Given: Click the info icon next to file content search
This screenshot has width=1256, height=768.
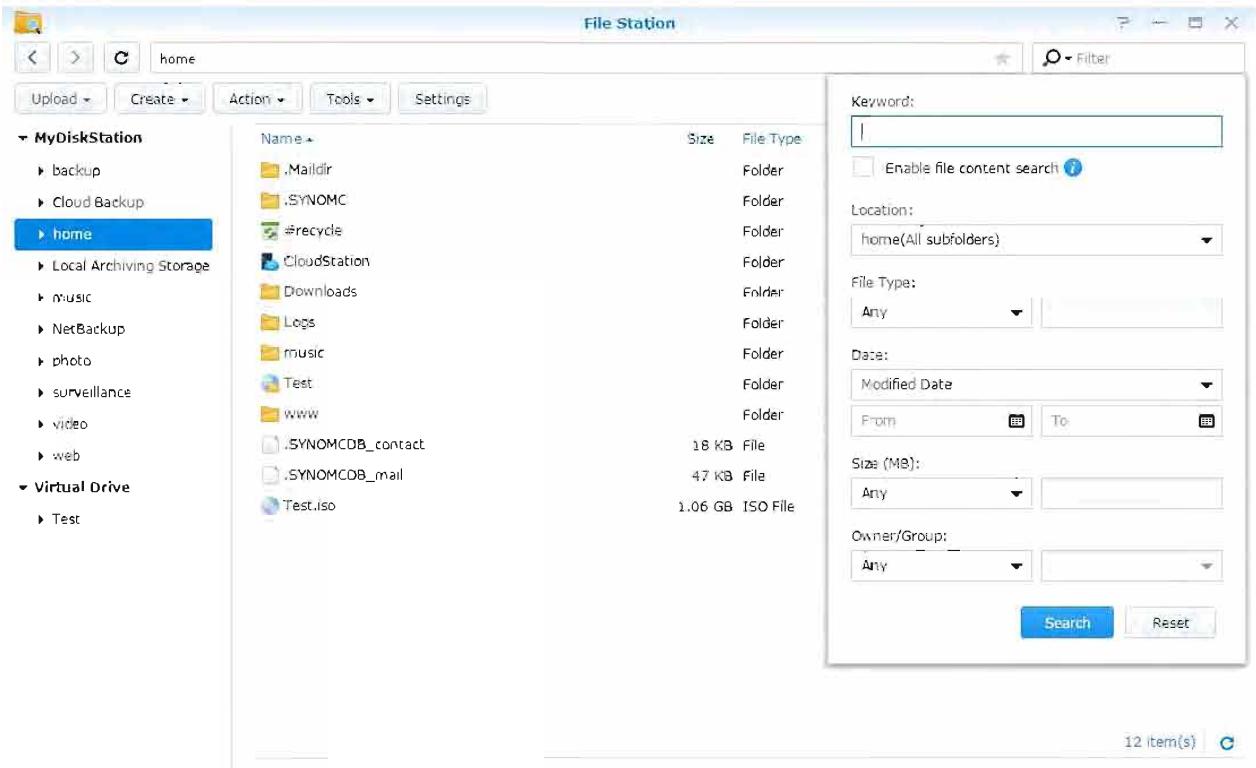Looking at the screenshot, I should [x=1073, y=168].
